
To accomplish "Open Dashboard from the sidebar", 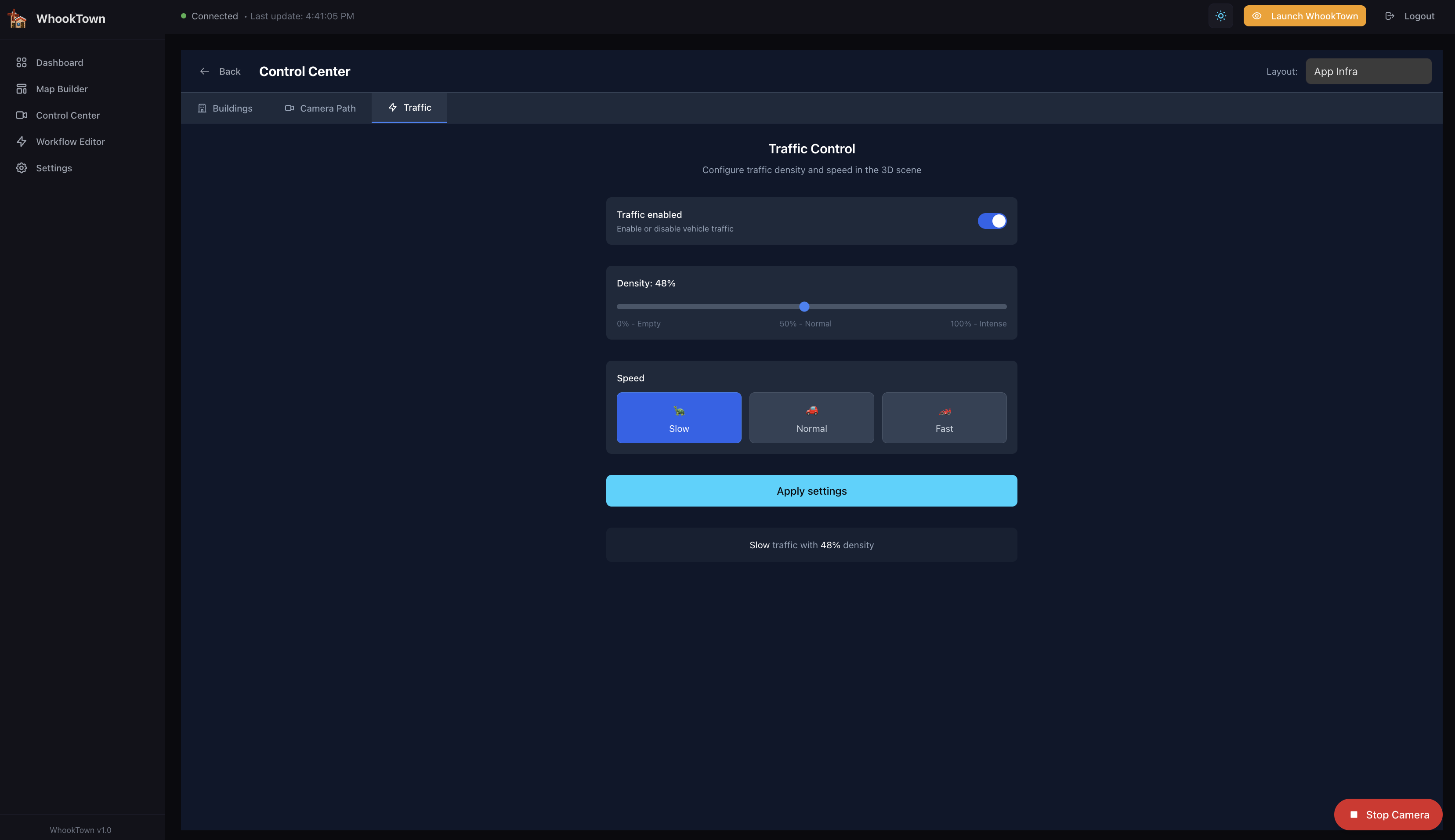I will 59,62.
